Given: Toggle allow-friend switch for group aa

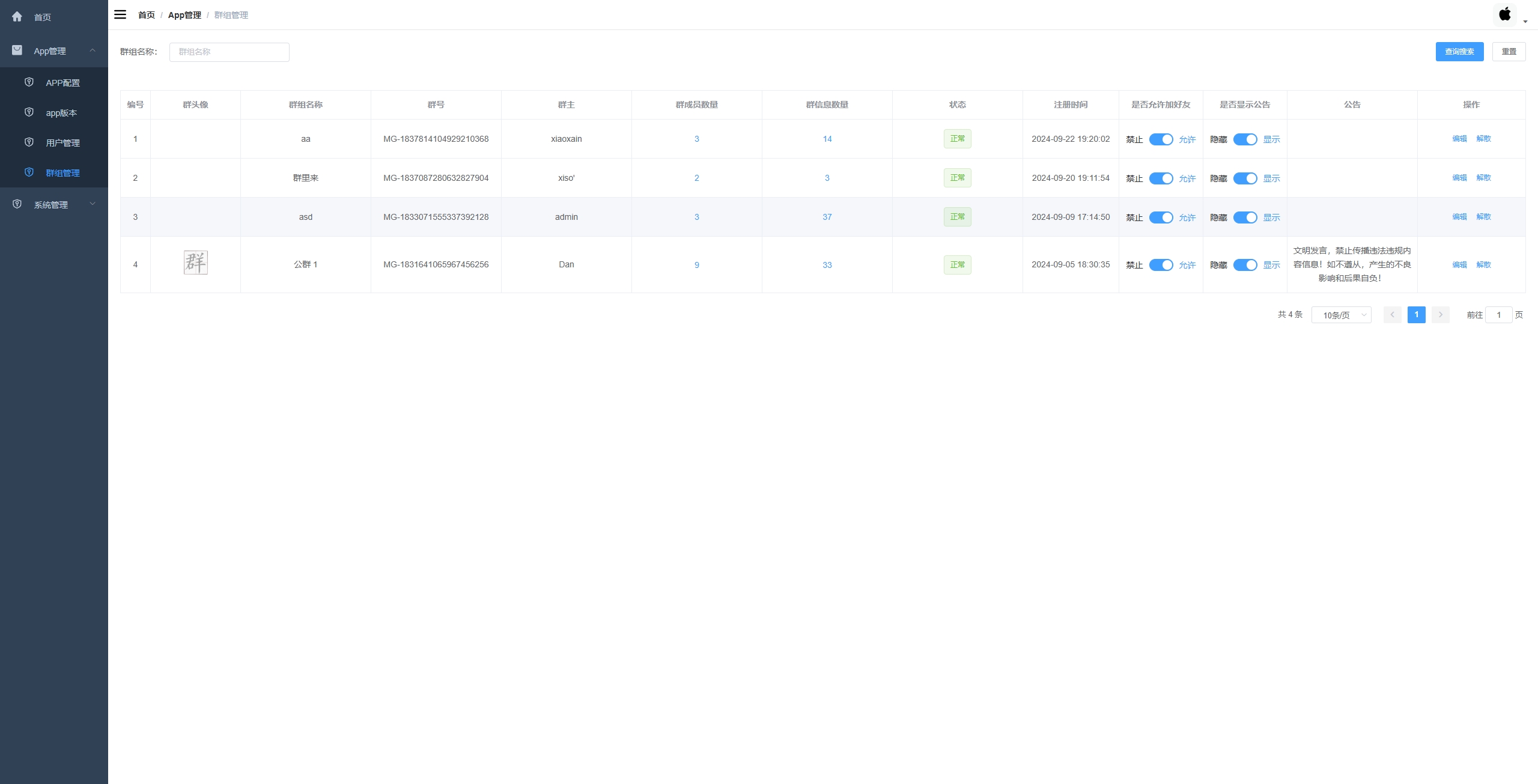Looking at the screenshot, I should [1161, 139].
